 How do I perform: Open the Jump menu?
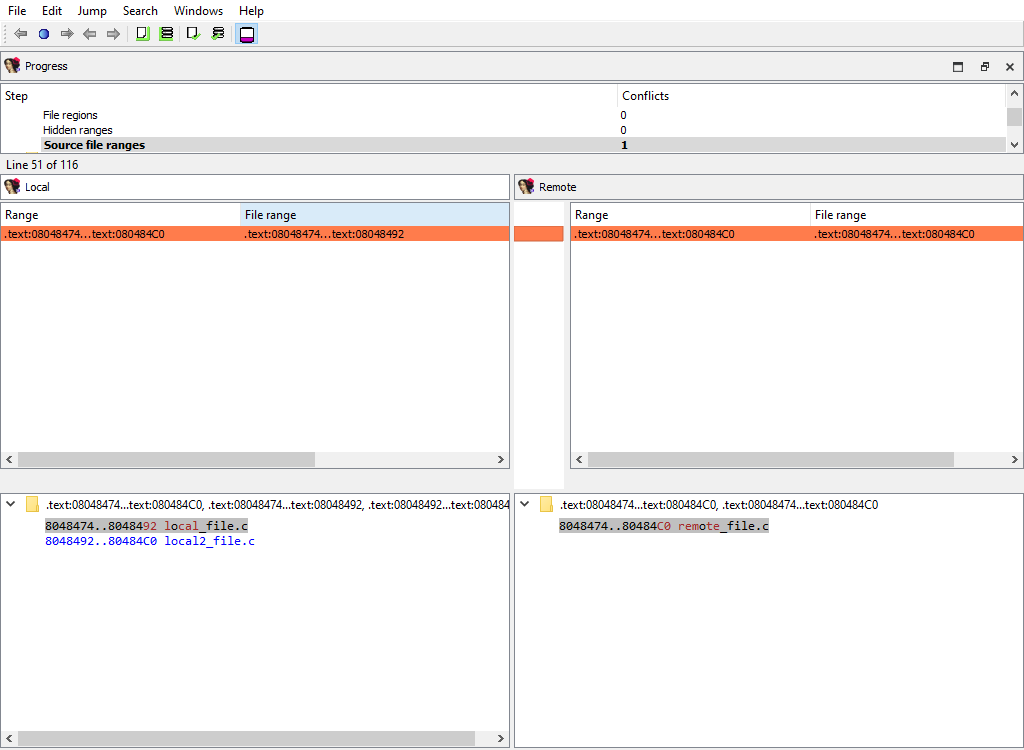click(x=92, y=11)
